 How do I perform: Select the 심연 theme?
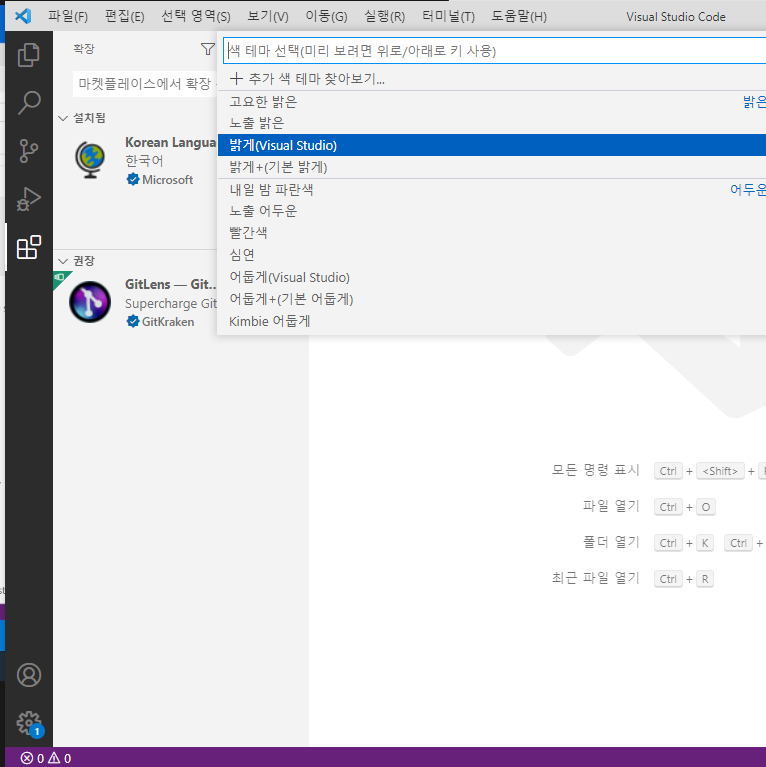pyautogui.click(x=492, y=255)
